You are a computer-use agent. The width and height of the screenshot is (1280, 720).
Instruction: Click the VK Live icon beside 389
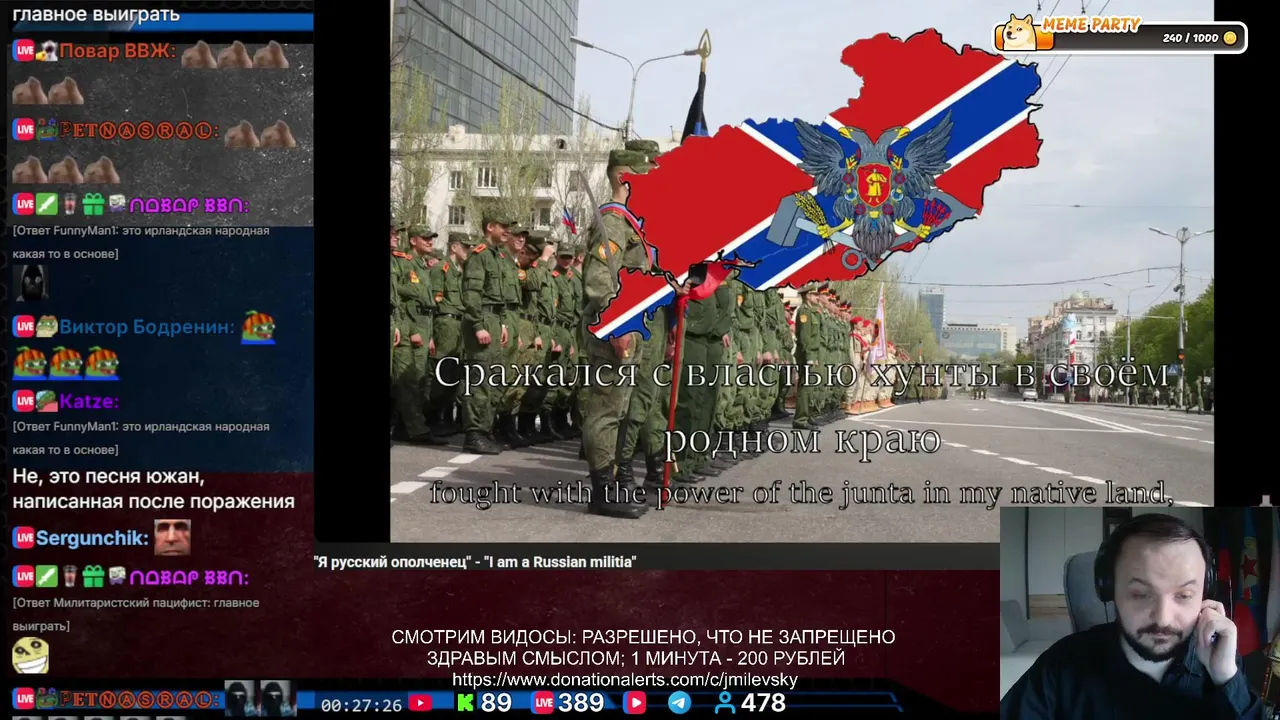pos(543,703)
